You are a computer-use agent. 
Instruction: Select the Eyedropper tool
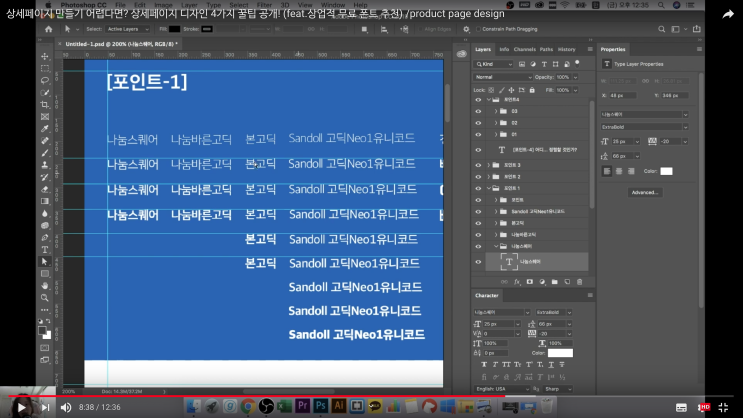pos(45,128)
